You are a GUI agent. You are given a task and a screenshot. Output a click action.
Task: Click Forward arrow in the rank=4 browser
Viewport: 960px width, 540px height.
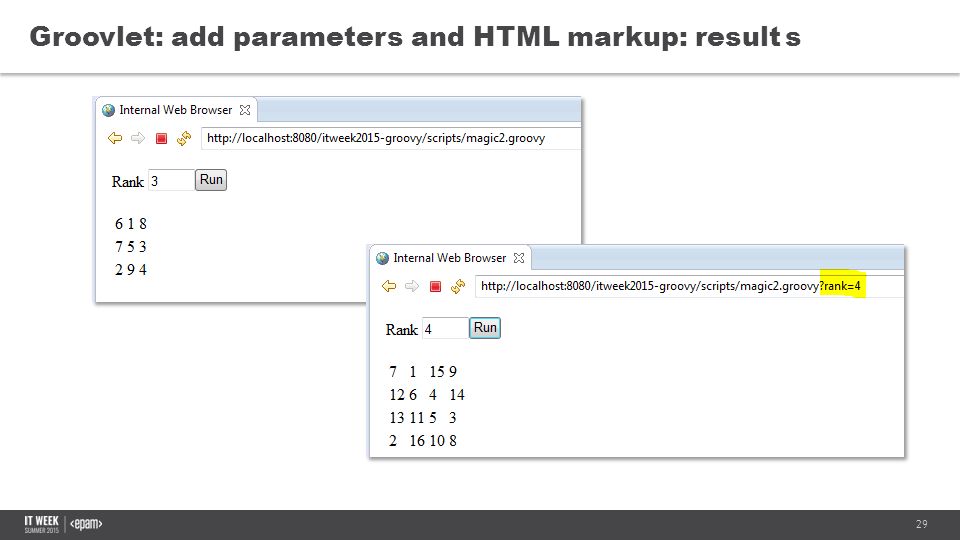pyautogui.click(x=412, y=287)
